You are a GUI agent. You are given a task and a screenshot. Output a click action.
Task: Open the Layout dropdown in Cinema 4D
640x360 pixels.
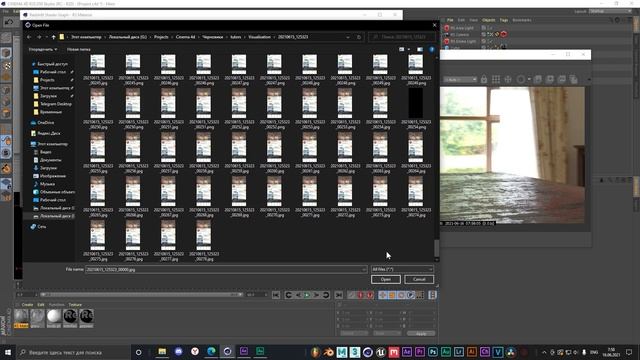point(610,11)
